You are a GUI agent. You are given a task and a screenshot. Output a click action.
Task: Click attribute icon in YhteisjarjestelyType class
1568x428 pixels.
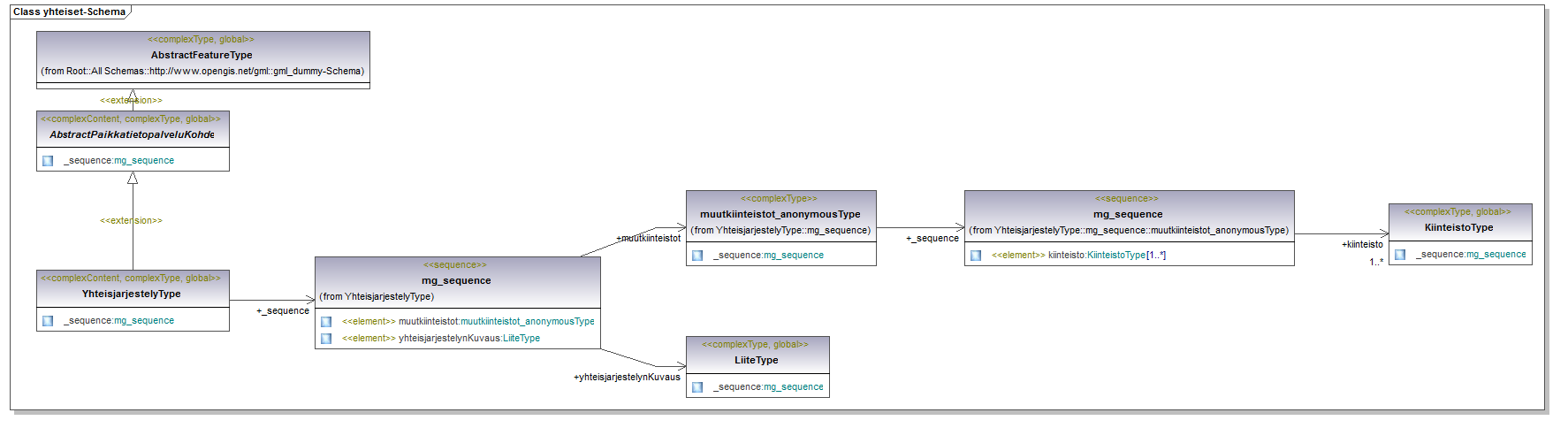[x=48, y=321]
